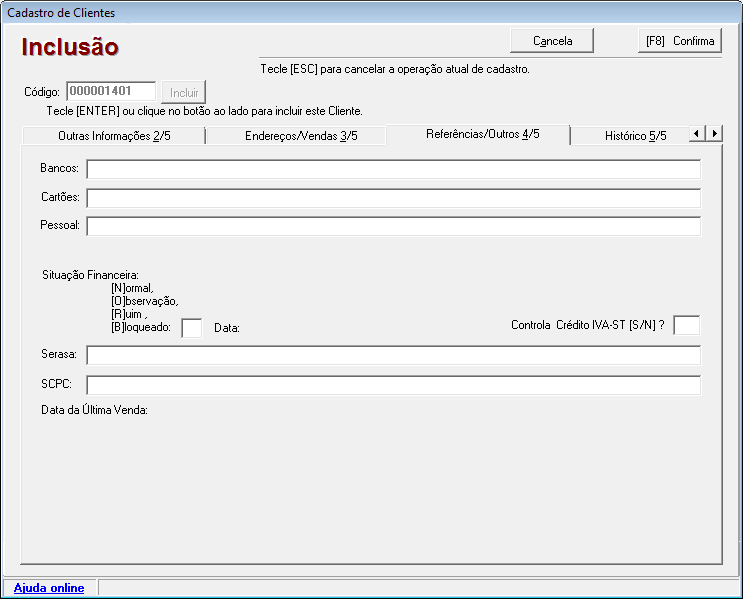Click the Serasa text field
This screenshot has width=743, height=599.
tap(393, 356)
